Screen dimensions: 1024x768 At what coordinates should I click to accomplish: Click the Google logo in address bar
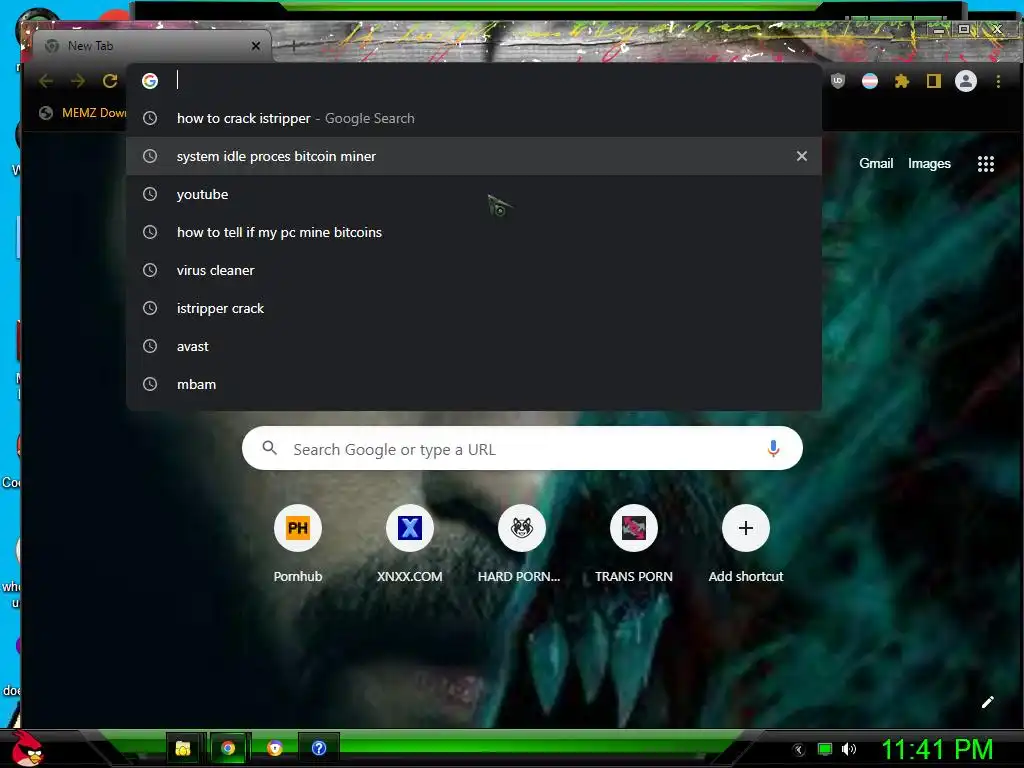click(150, 80)
